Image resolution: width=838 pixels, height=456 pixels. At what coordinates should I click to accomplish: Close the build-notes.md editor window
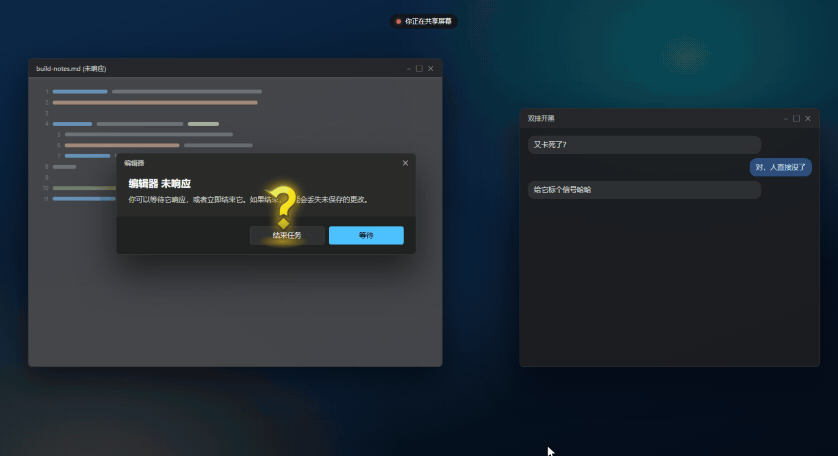431,68
